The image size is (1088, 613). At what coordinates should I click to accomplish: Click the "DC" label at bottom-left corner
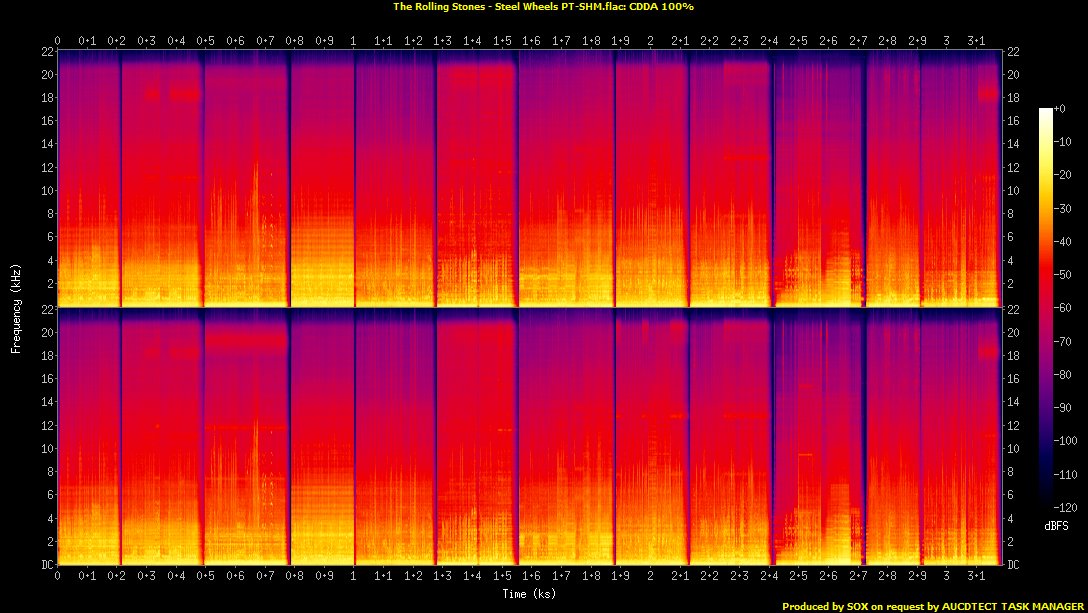[45, 565]
